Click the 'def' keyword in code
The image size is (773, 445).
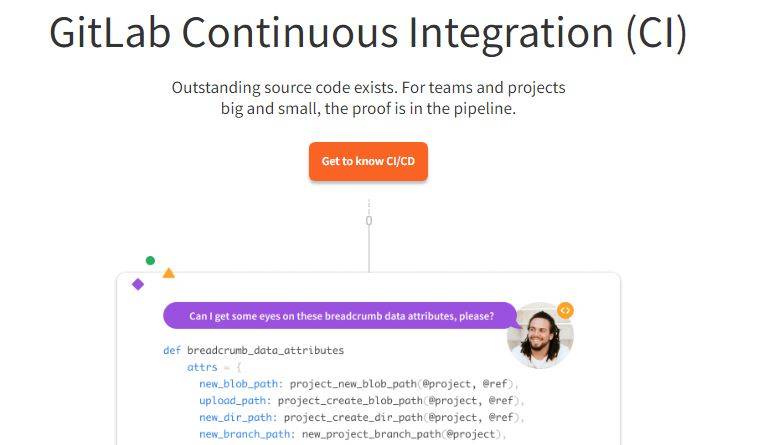[172, 350]
